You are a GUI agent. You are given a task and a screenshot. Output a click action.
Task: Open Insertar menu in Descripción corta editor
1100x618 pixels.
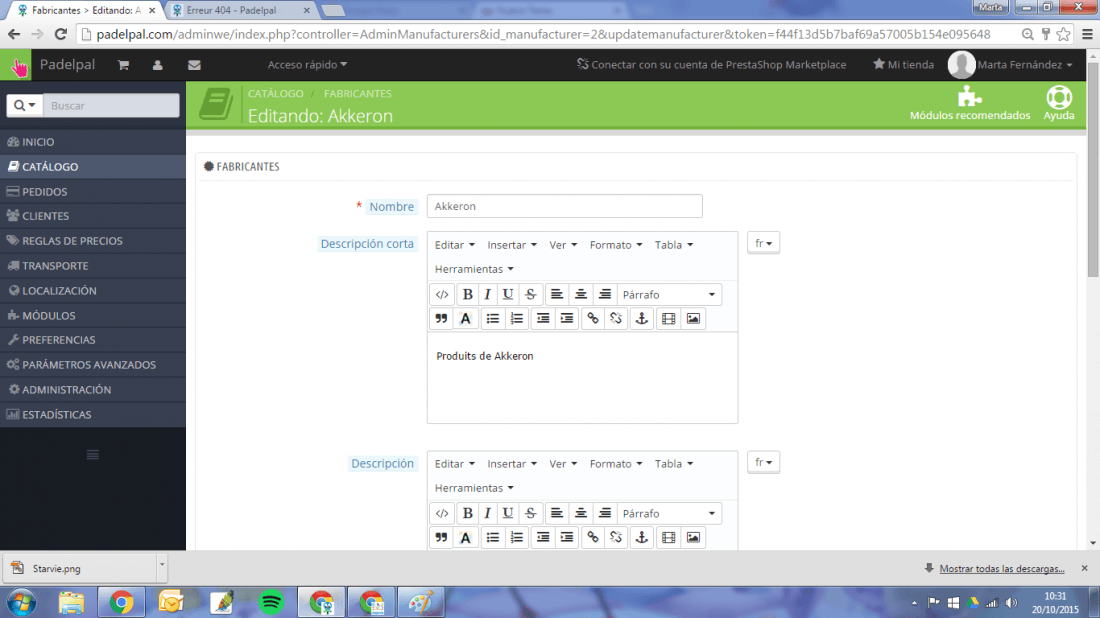pyautogui.click(x=512, y=245)
